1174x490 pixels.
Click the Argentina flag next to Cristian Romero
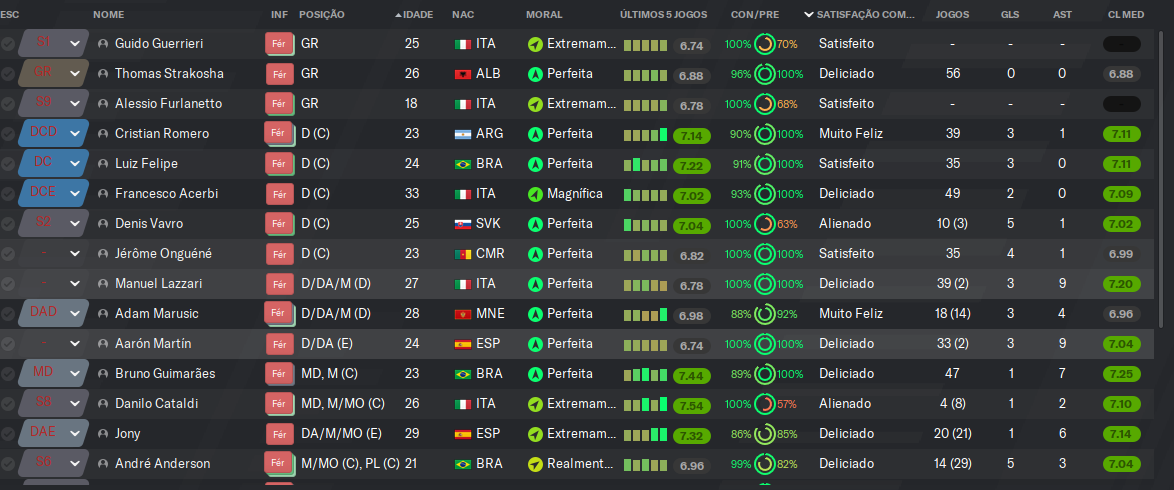click(463, 134)
